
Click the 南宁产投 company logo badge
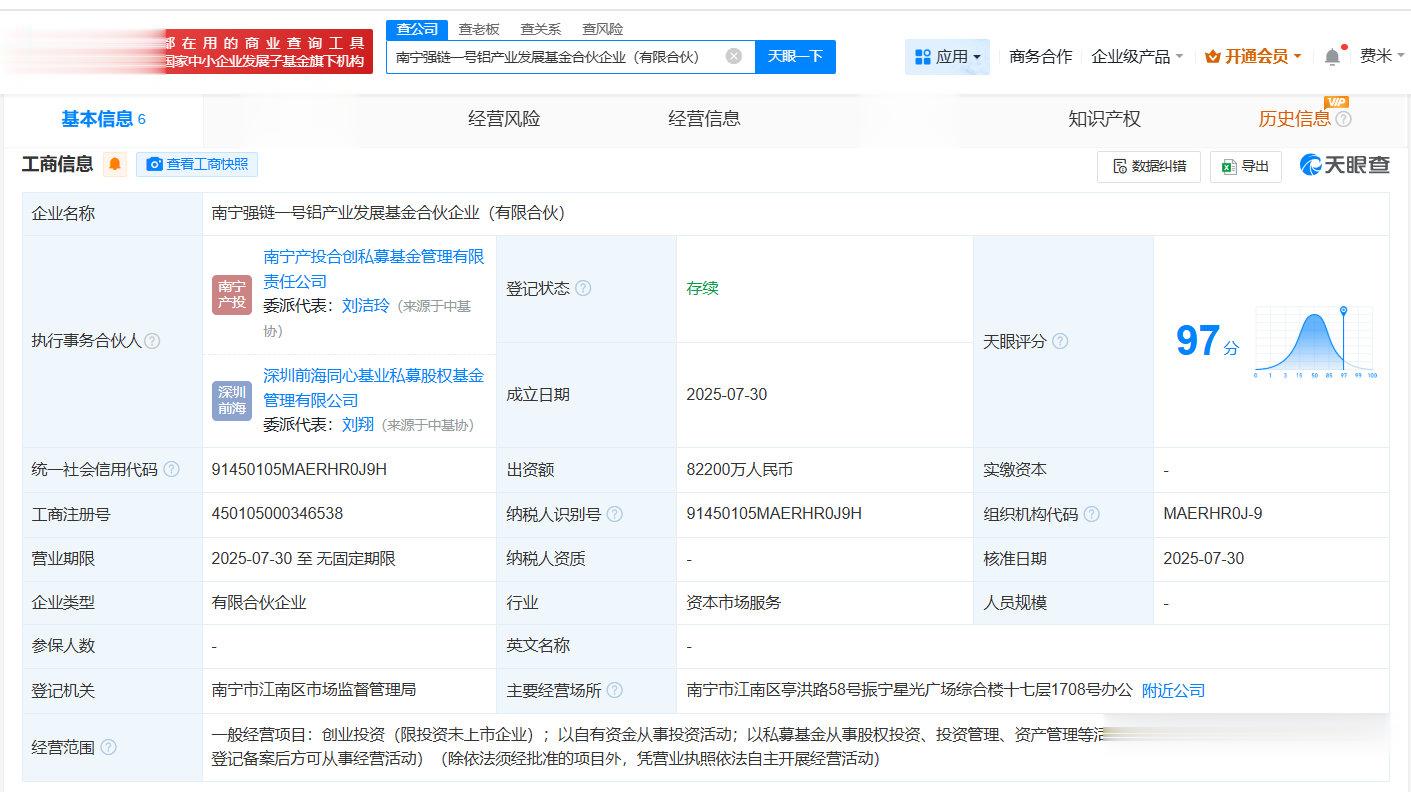232,294
